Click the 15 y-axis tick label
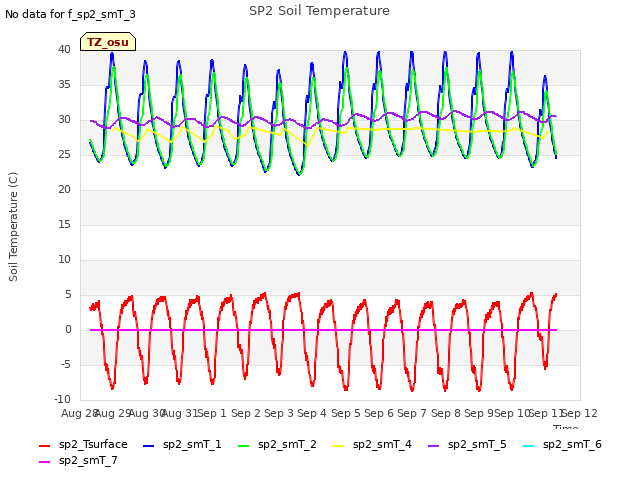The image size is (640, 480). click(64, 224)
